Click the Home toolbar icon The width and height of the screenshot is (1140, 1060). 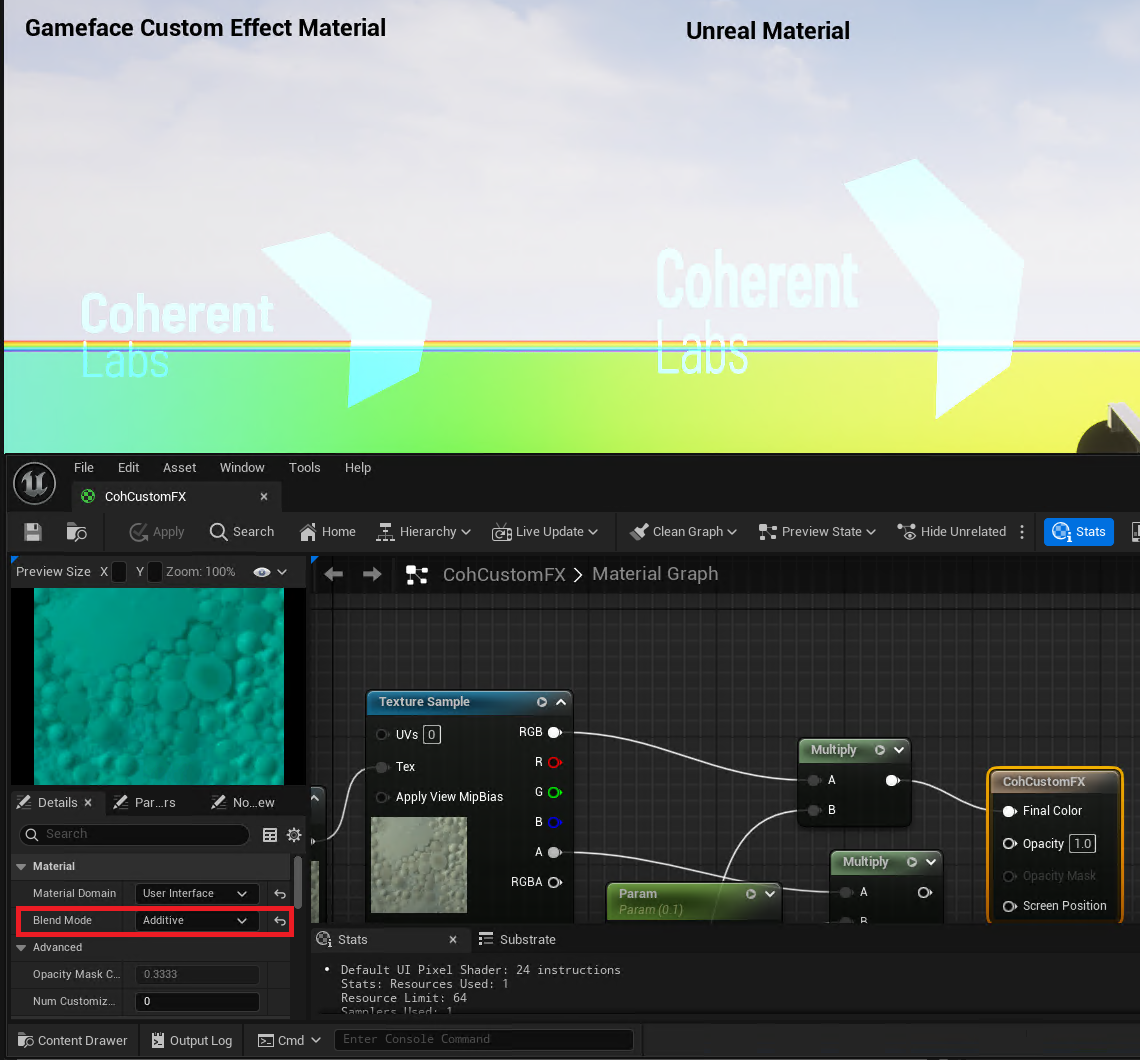[326, 532]
